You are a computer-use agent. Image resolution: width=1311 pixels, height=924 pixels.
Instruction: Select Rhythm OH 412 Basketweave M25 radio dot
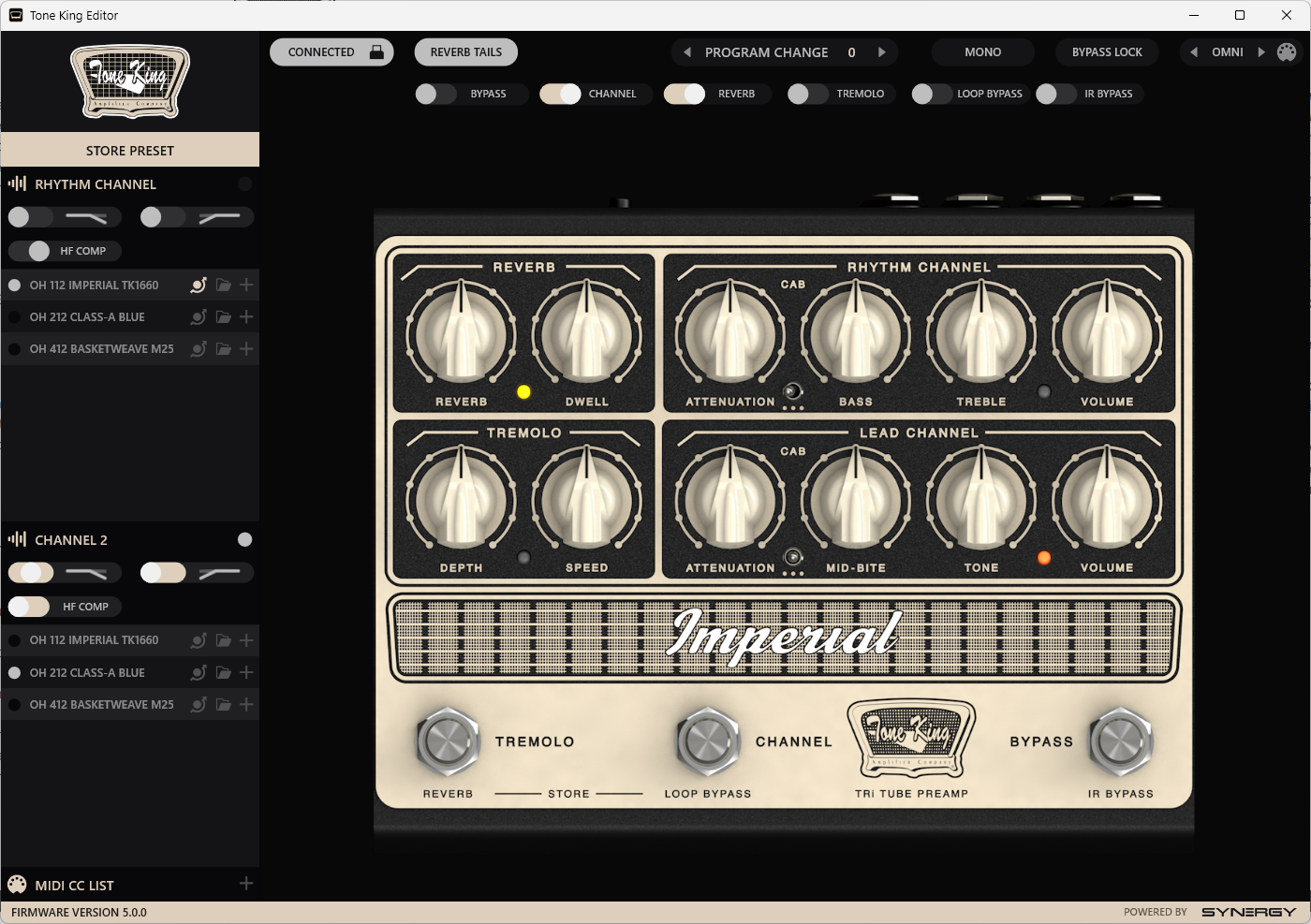[x=15, y=349]
